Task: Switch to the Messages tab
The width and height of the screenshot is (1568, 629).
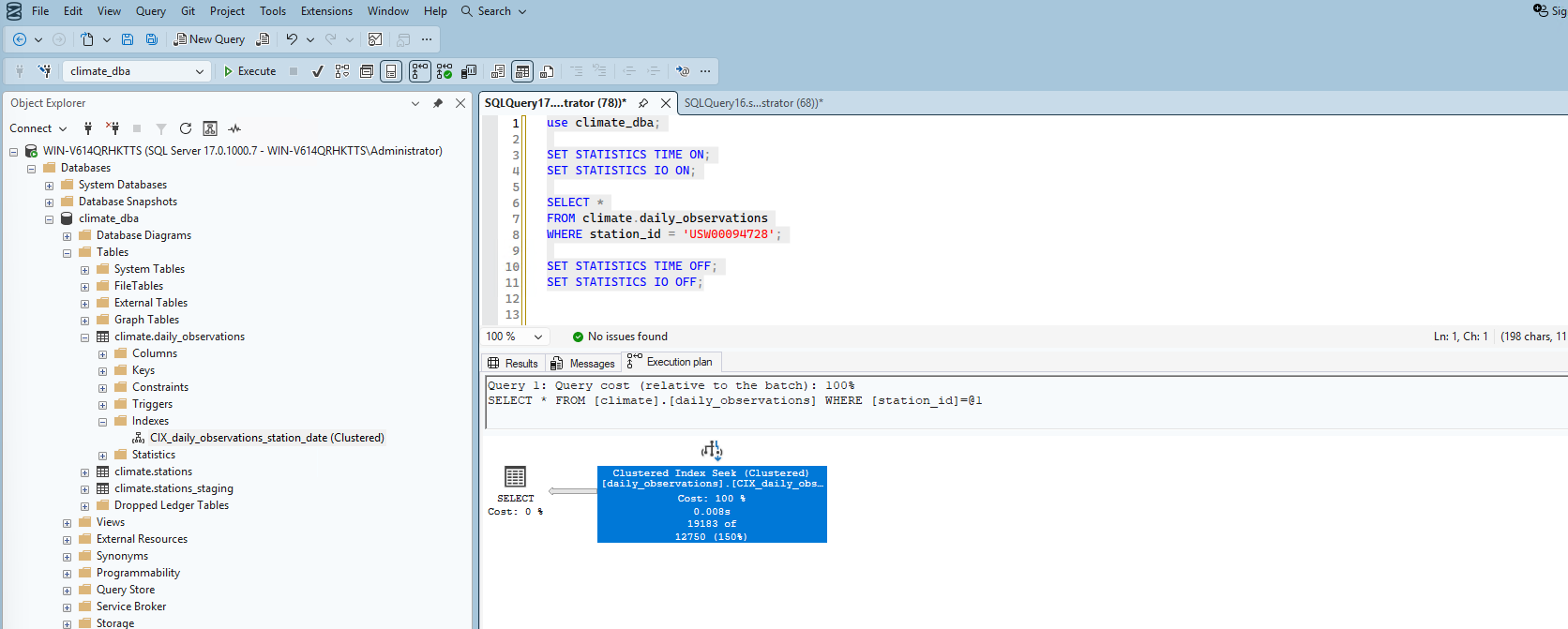Action: pyautogui.click(x=583, y=364)
